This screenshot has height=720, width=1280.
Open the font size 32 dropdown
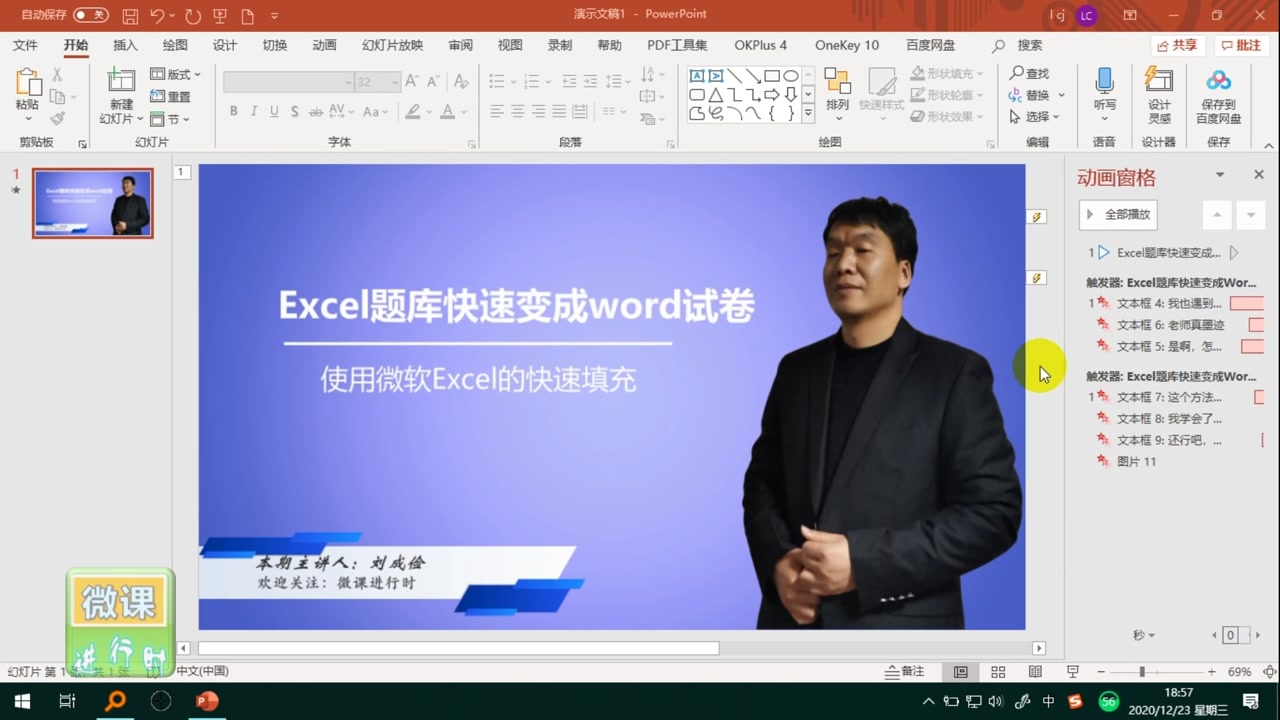pos(395,82)
